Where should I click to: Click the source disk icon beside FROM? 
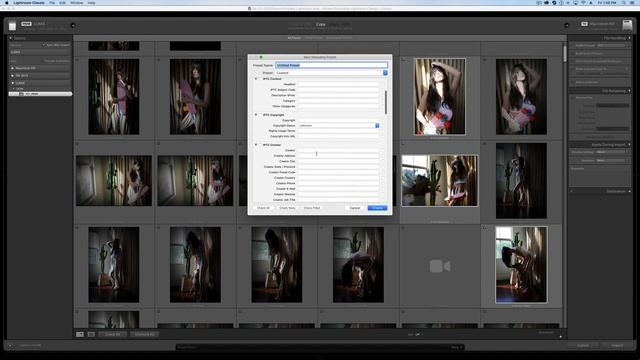click(12, 26)
